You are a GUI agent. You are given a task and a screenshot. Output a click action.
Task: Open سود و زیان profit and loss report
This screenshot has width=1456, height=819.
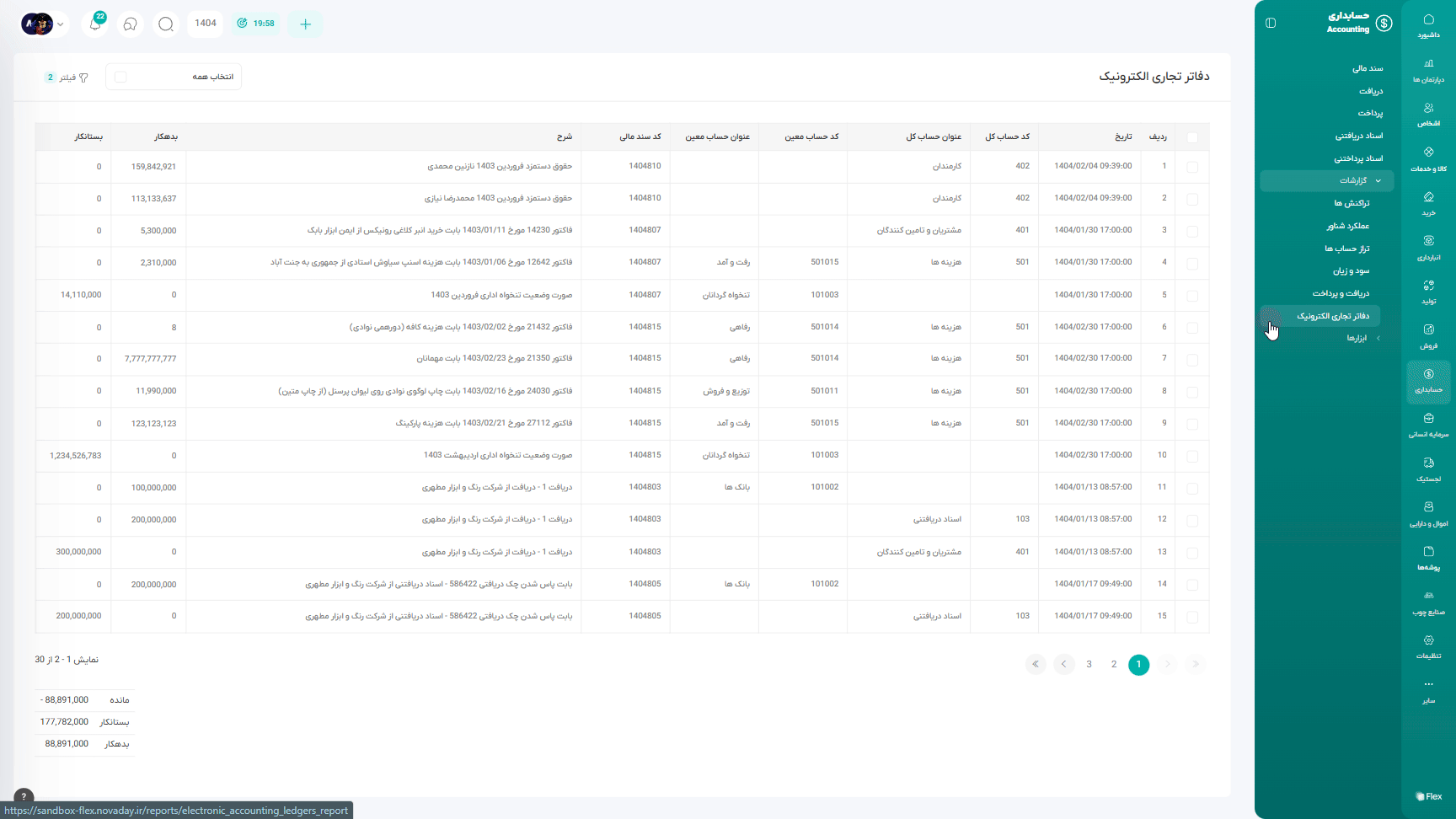(1351, 270)
